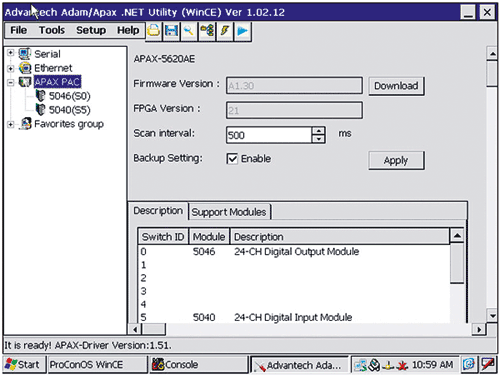Click the Apply button
The width and height of the screenshot is (500, 380).
396,161
